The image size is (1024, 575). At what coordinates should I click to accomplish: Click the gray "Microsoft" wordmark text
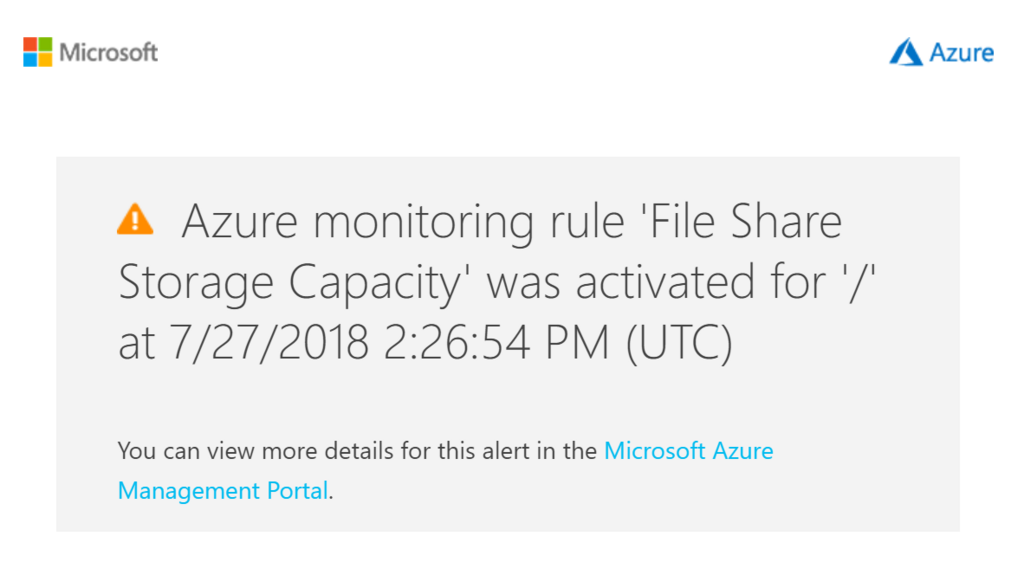pos(108,52)
